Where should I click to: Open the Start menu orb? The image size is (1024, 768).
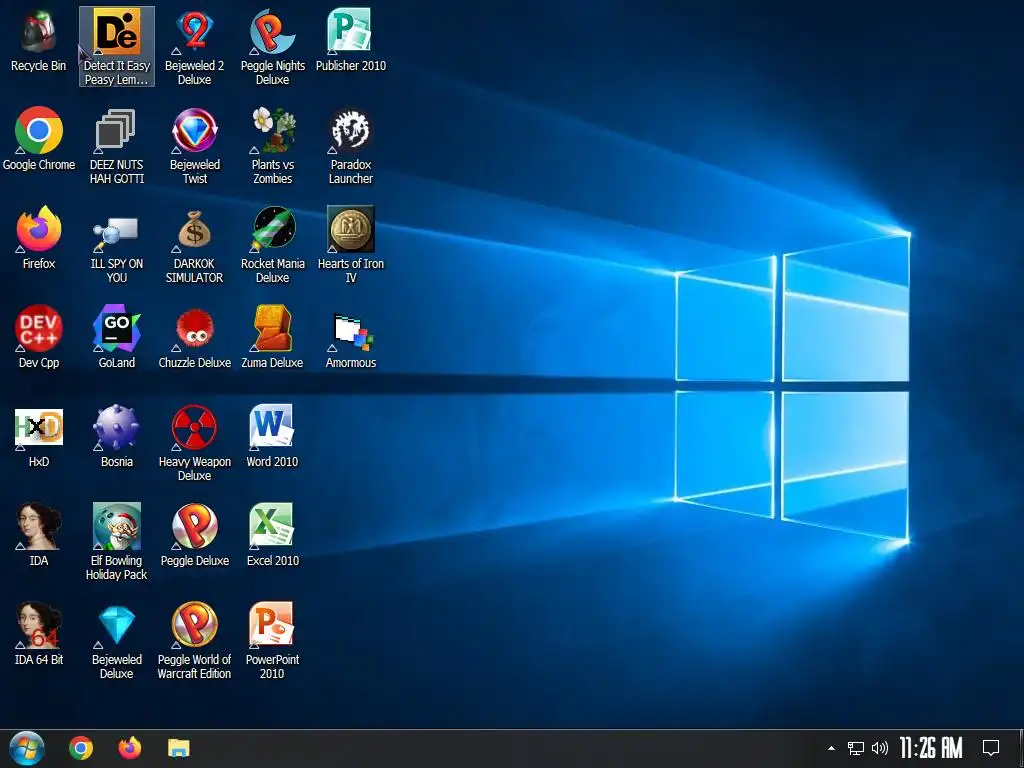tap(27, 748)
